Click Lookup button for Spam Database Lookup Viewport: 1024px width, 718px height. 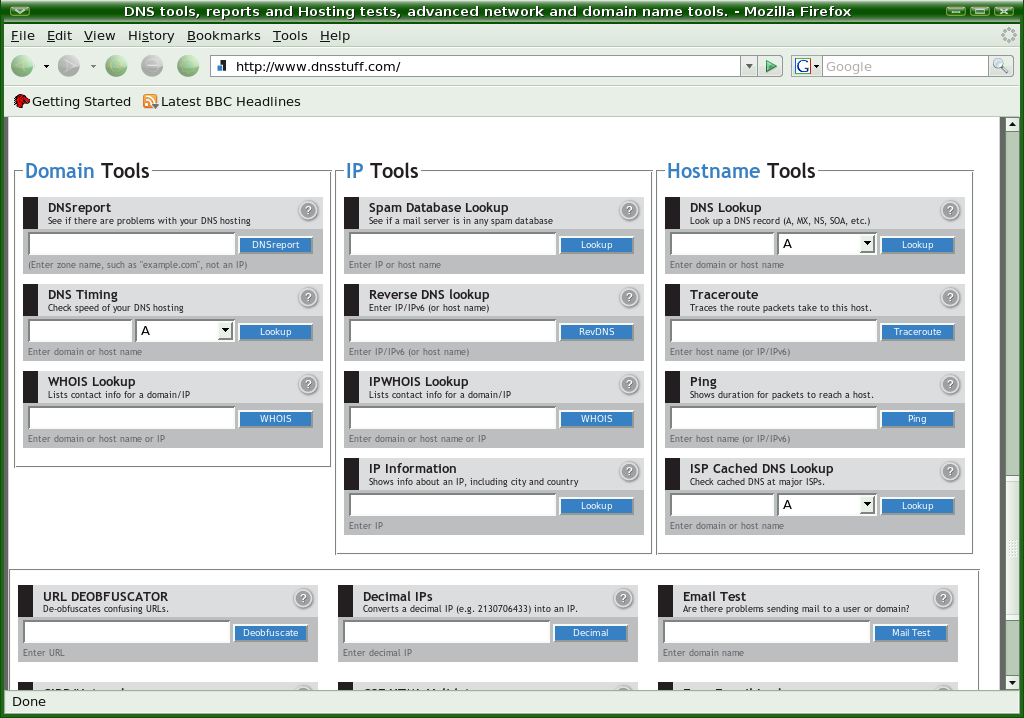[596, 244]
